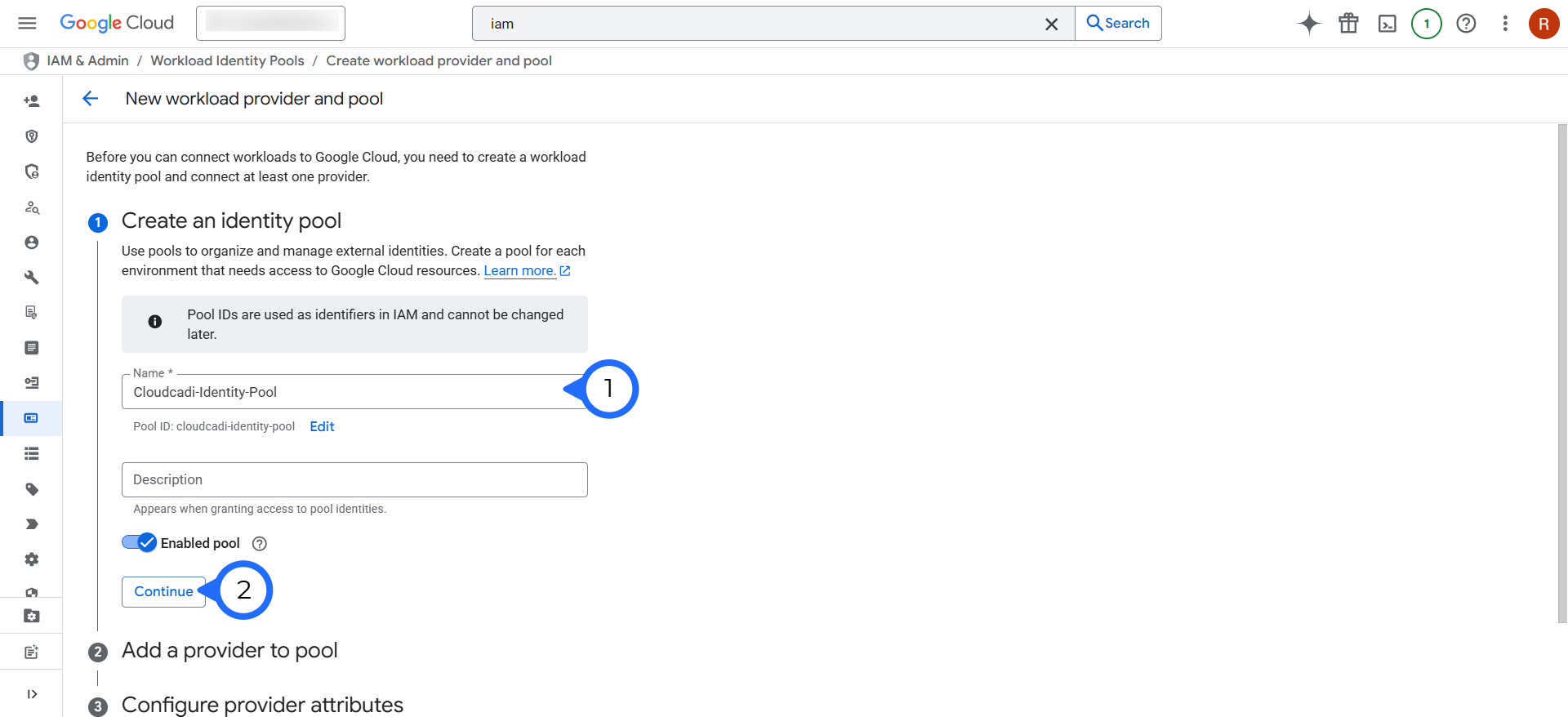Go to Workload Identity Pools breadcrumb
Screen dimensions: 1568x717
(227, 60)
